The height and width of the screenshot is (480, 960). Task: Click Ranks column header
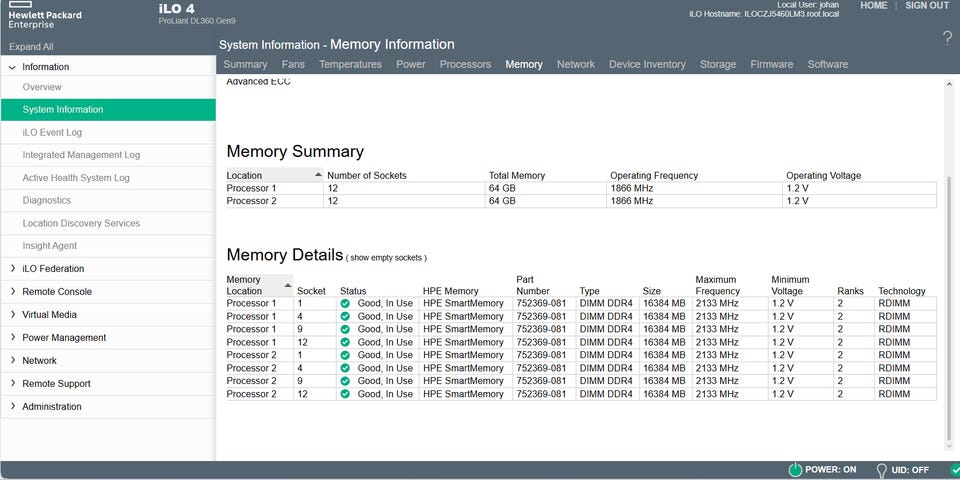(850, 291)
